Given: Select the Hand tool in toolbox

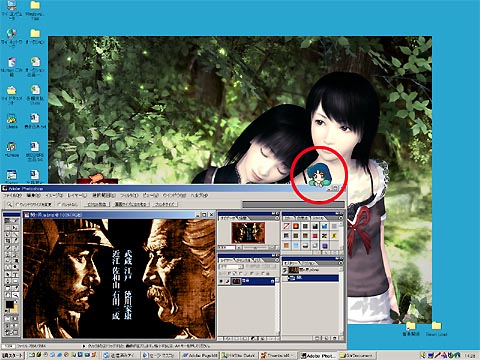Looking at the screenshot, I should click(7, 295).
